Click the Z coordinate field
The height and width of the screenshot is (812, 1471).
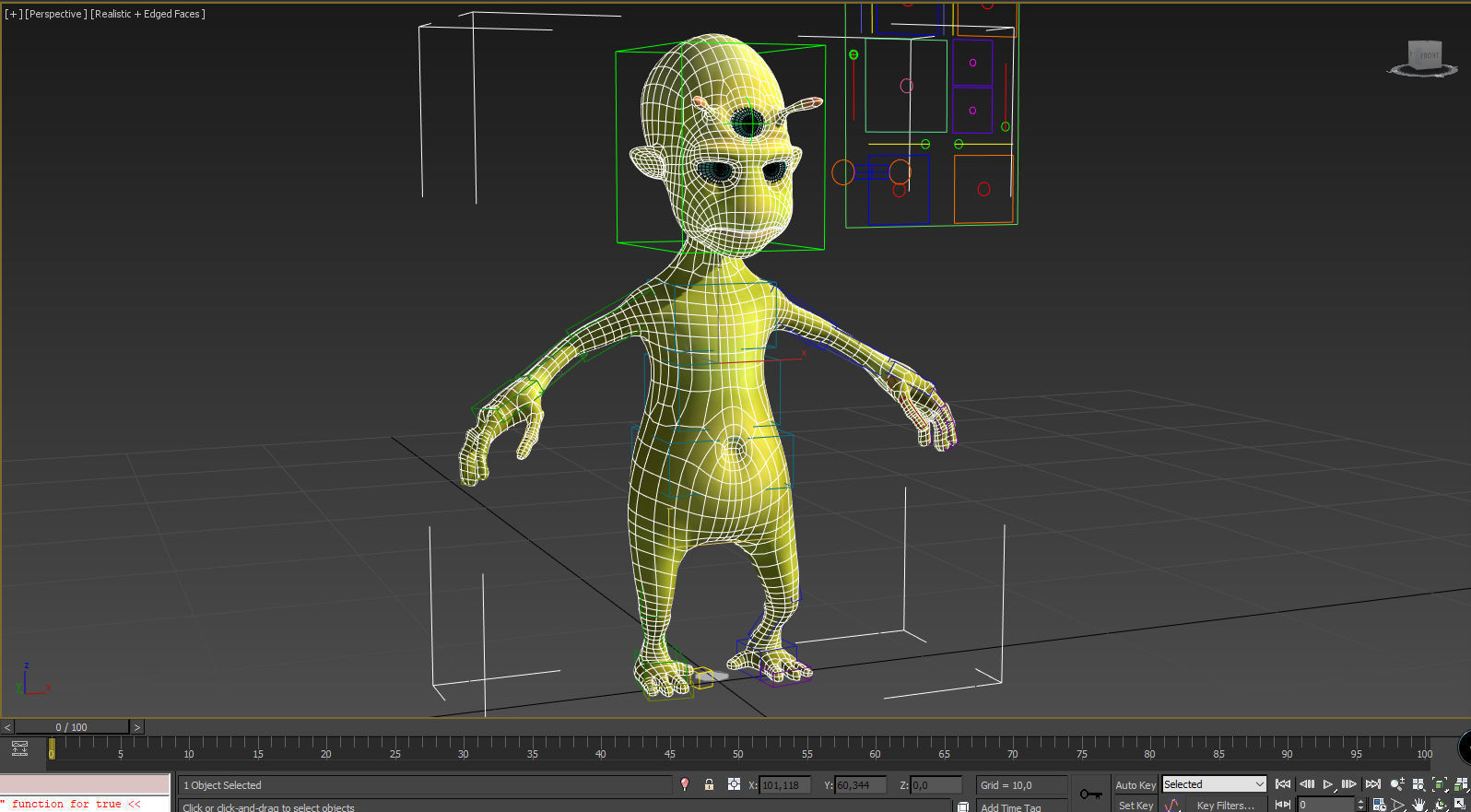936,785
